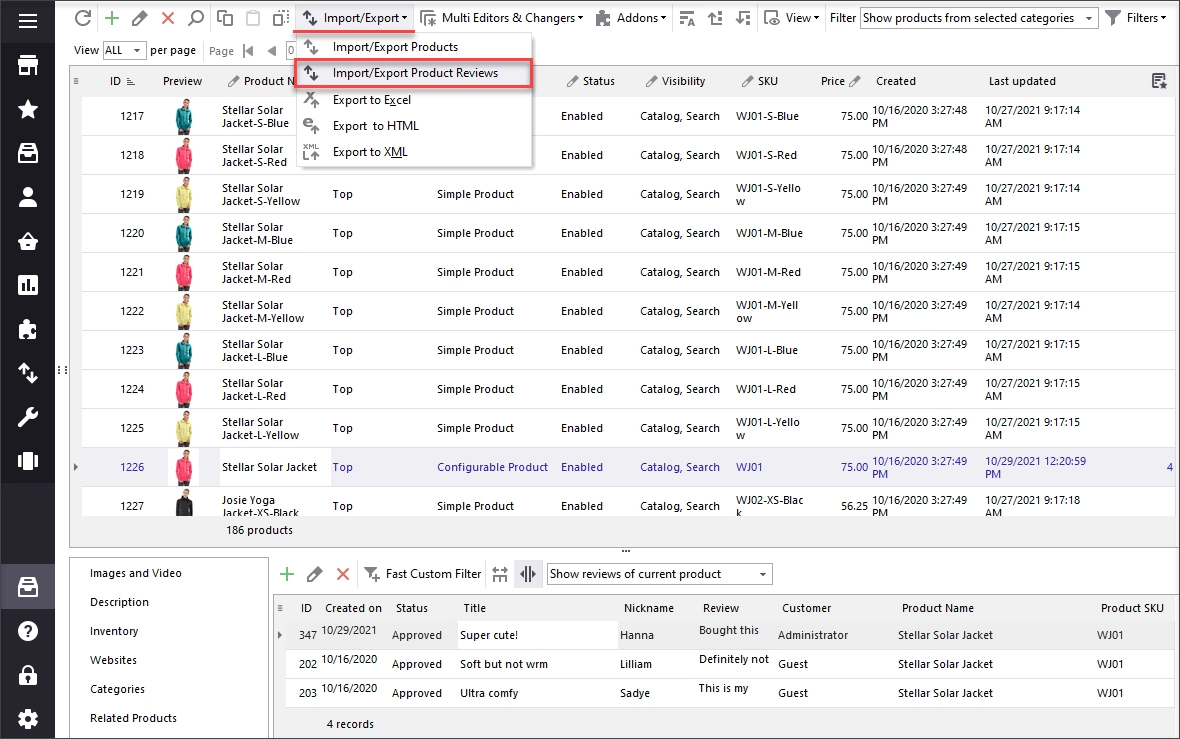The width and height of the screenshot is (1180, 739).
Task: Open favorites star in the sidebar
Action: [28, 109]
